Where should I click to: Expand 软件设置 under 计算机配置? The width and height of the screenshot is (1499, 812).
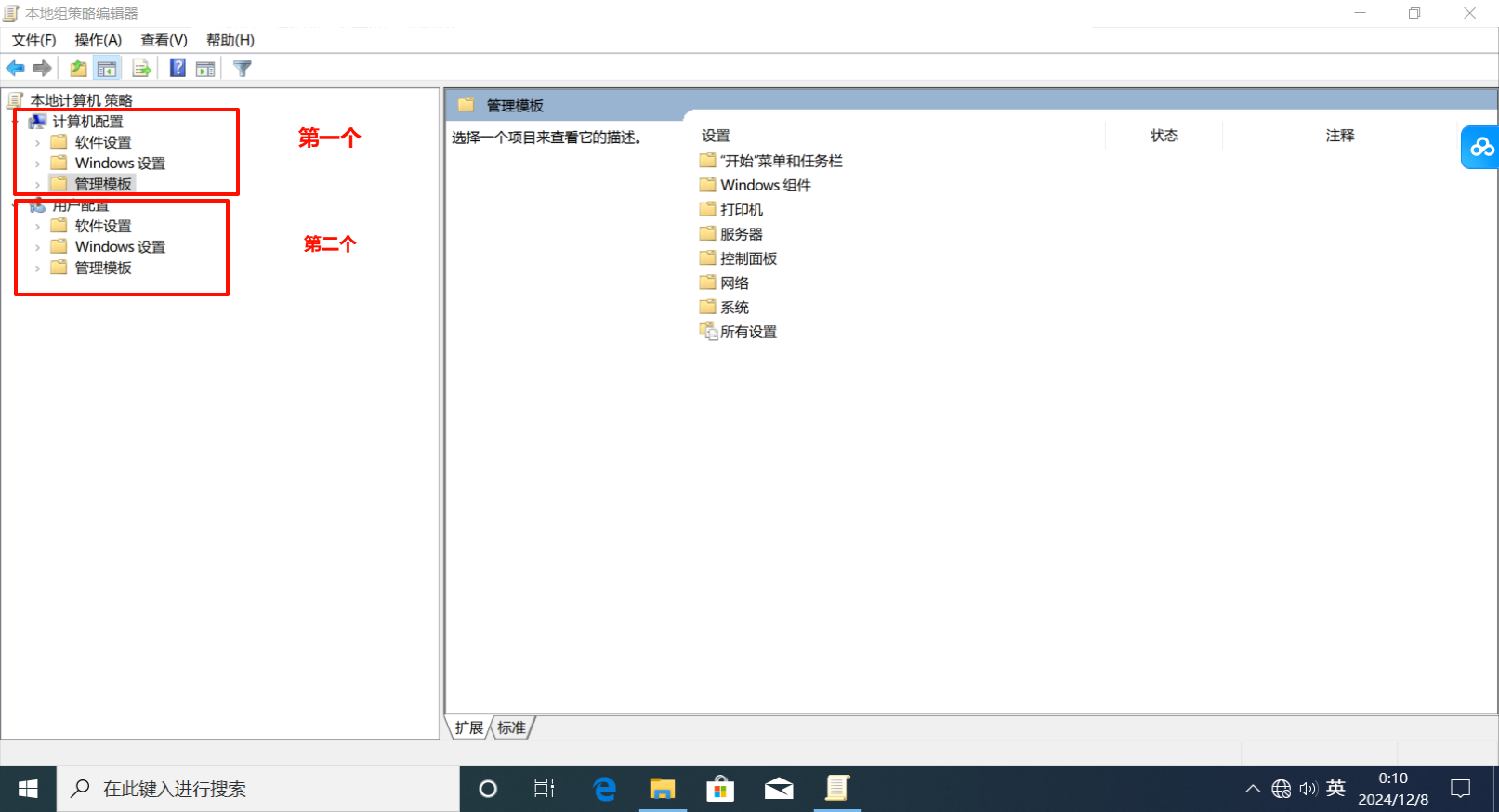pyautogui.click(x=37, y=143)
